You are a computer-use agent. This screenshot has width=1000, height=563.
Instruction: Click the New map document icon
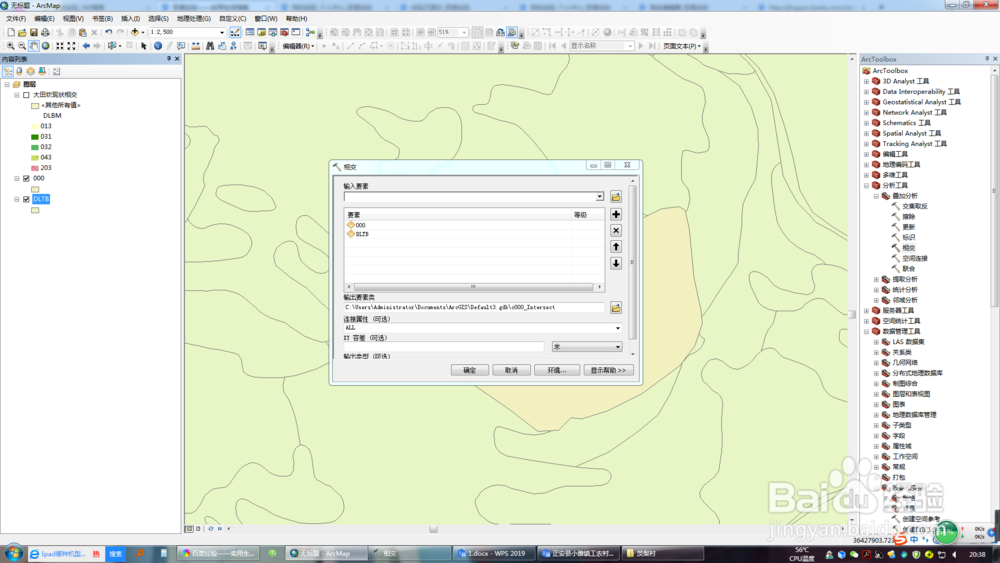pyautogui.click(x=11, y=32)
